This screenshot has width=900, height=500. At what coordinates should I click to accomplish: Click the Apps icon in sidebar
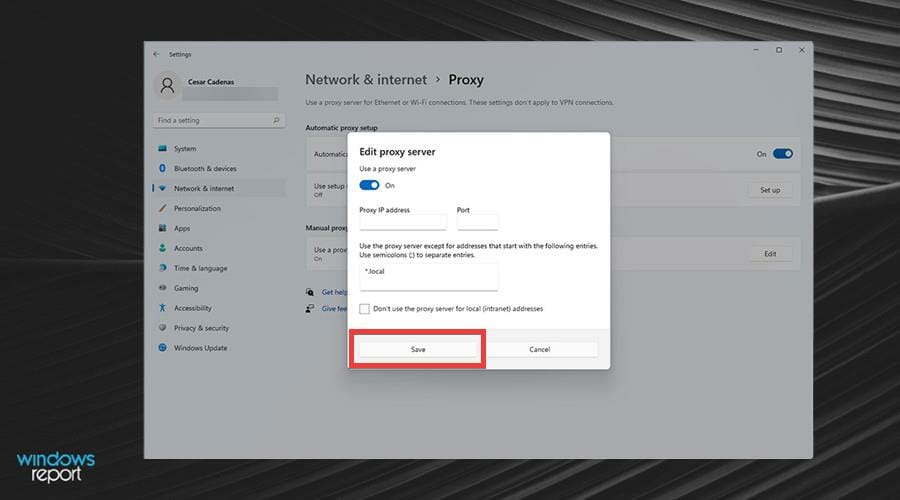point(162,228)
